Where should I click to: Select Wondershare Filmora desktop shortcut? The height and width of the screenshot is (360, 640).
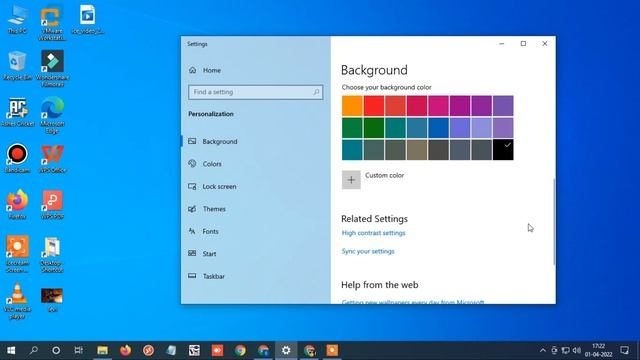coord(52,68)
